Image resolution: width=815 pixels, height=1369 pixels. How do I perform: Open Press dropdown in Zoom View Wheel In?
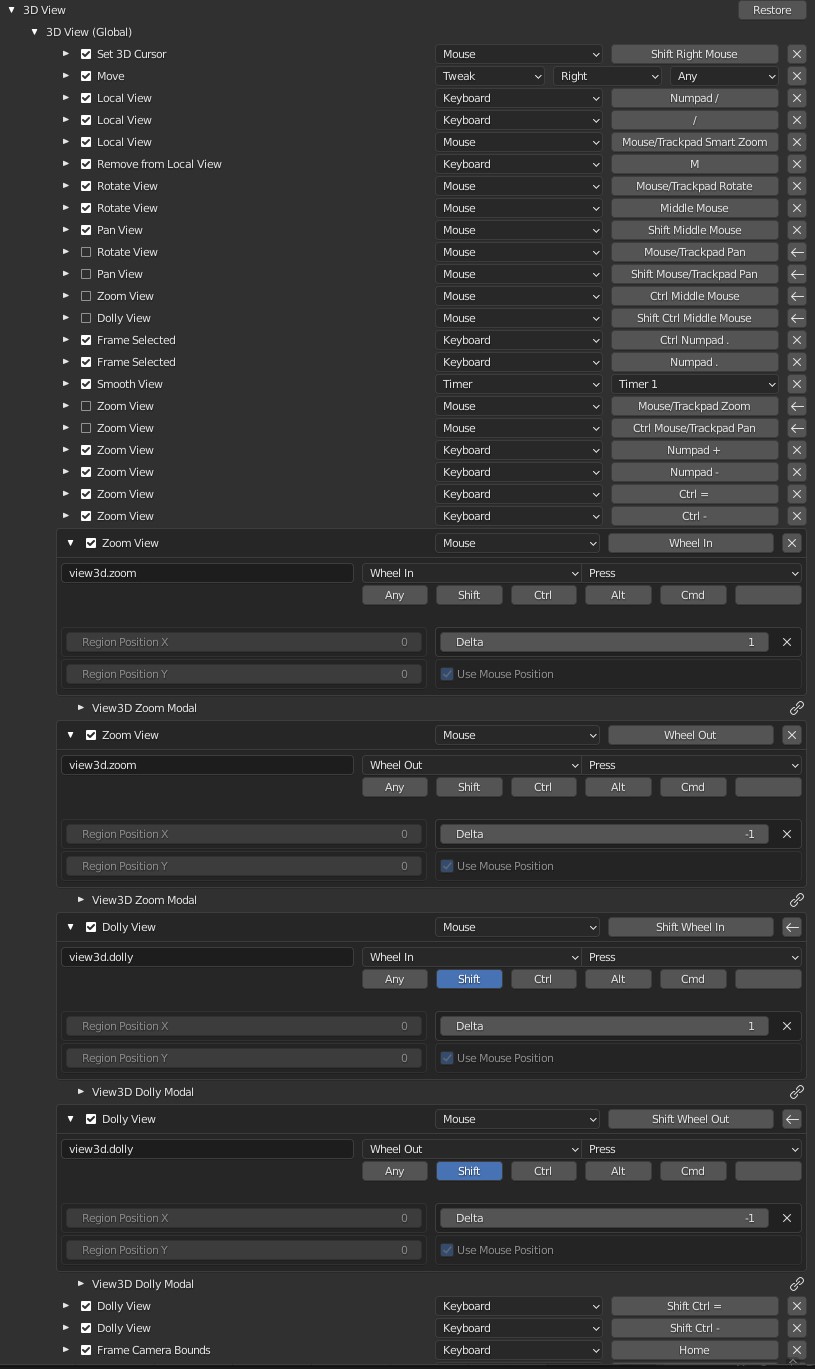(x=692, y=573)
